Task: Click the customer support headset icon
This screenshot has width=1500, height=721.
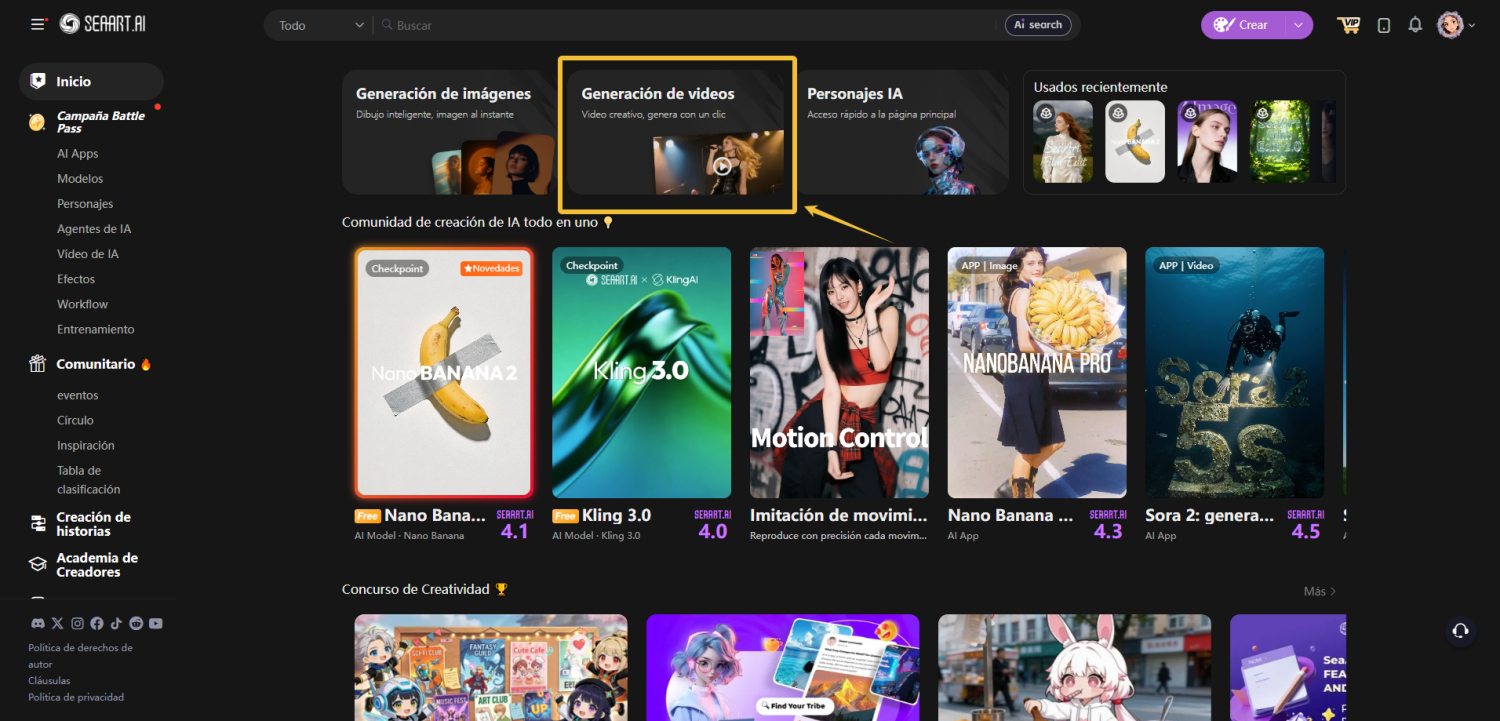Action: [1460, 630]
